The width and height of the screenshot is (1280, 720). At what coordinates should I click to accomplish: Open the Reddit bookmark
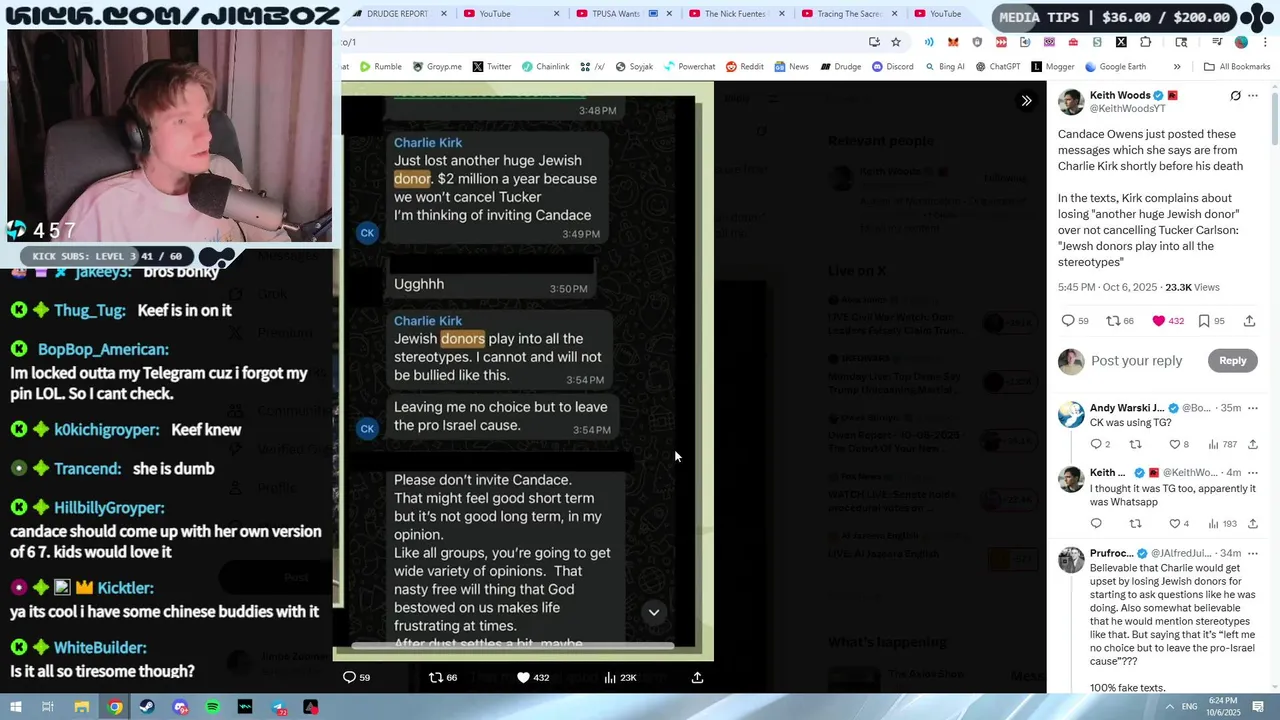tap(745, 67)
